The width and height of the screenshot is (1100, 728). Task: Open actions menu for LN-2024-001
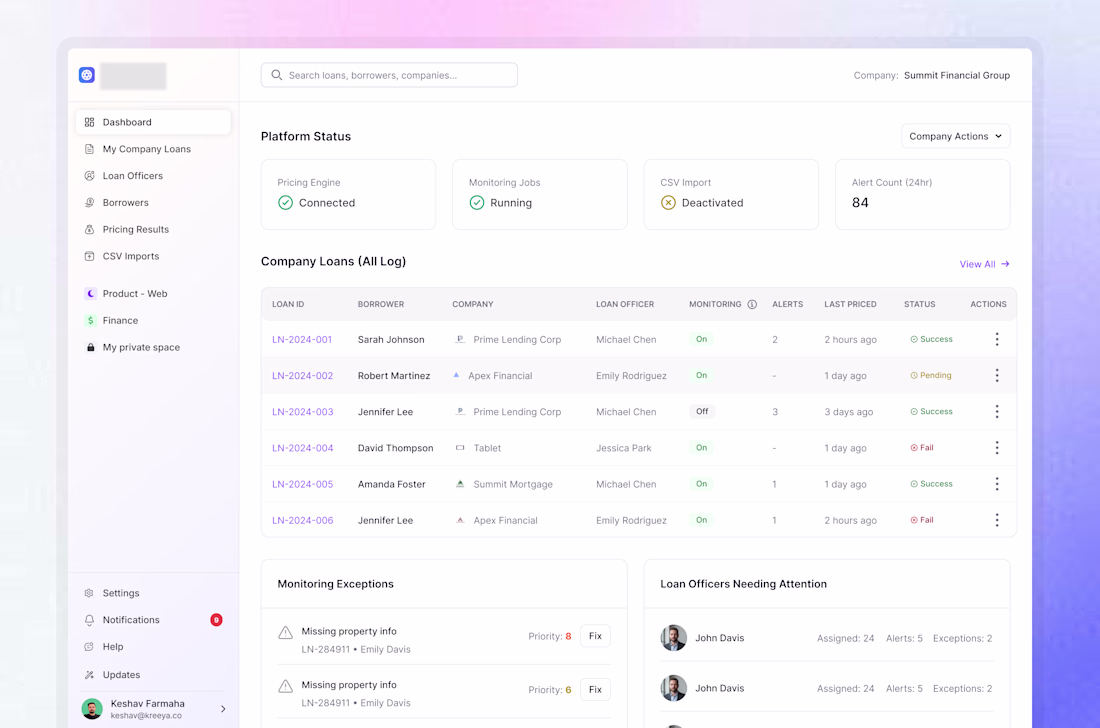pos(997,339)
